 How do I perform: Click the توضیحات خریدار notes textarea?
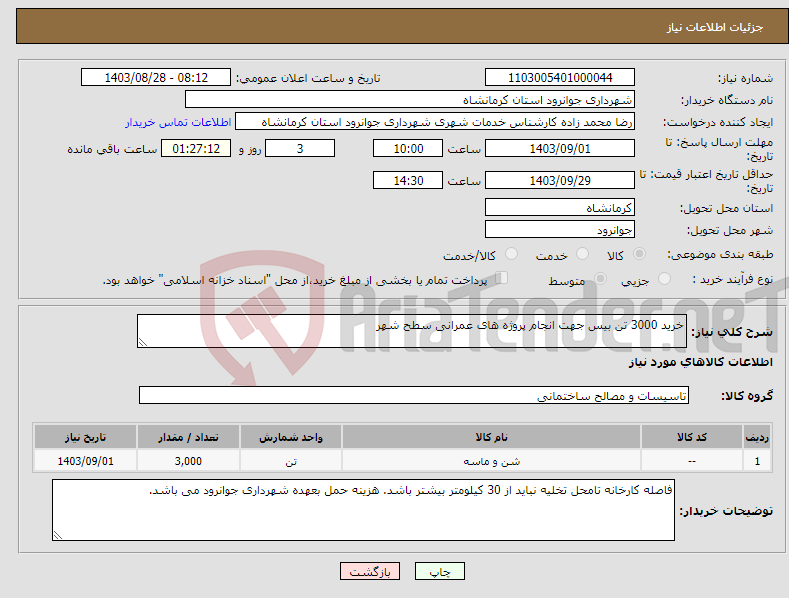click(363, 510)
